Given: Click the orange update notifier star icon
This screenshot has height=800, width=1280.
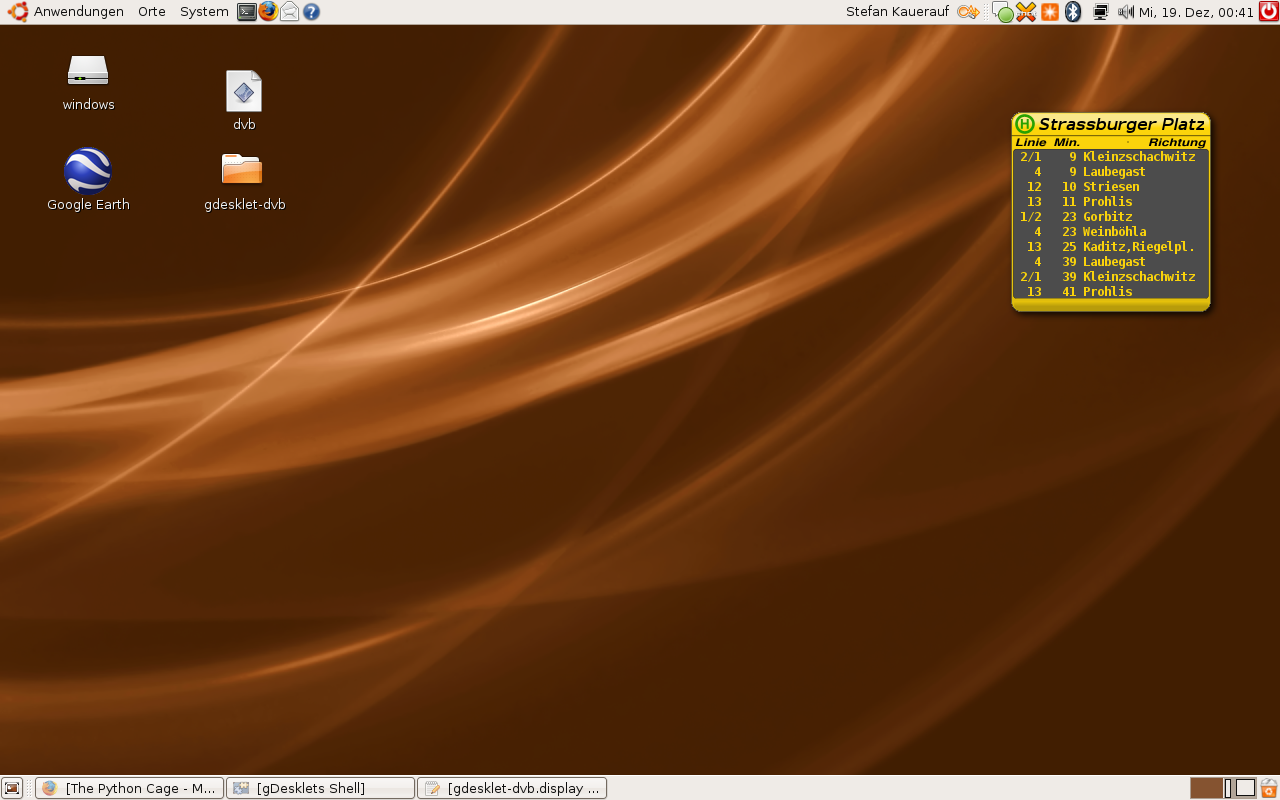Looking at the screenshot, I should pyautogui.click(x=1050, y=12).
